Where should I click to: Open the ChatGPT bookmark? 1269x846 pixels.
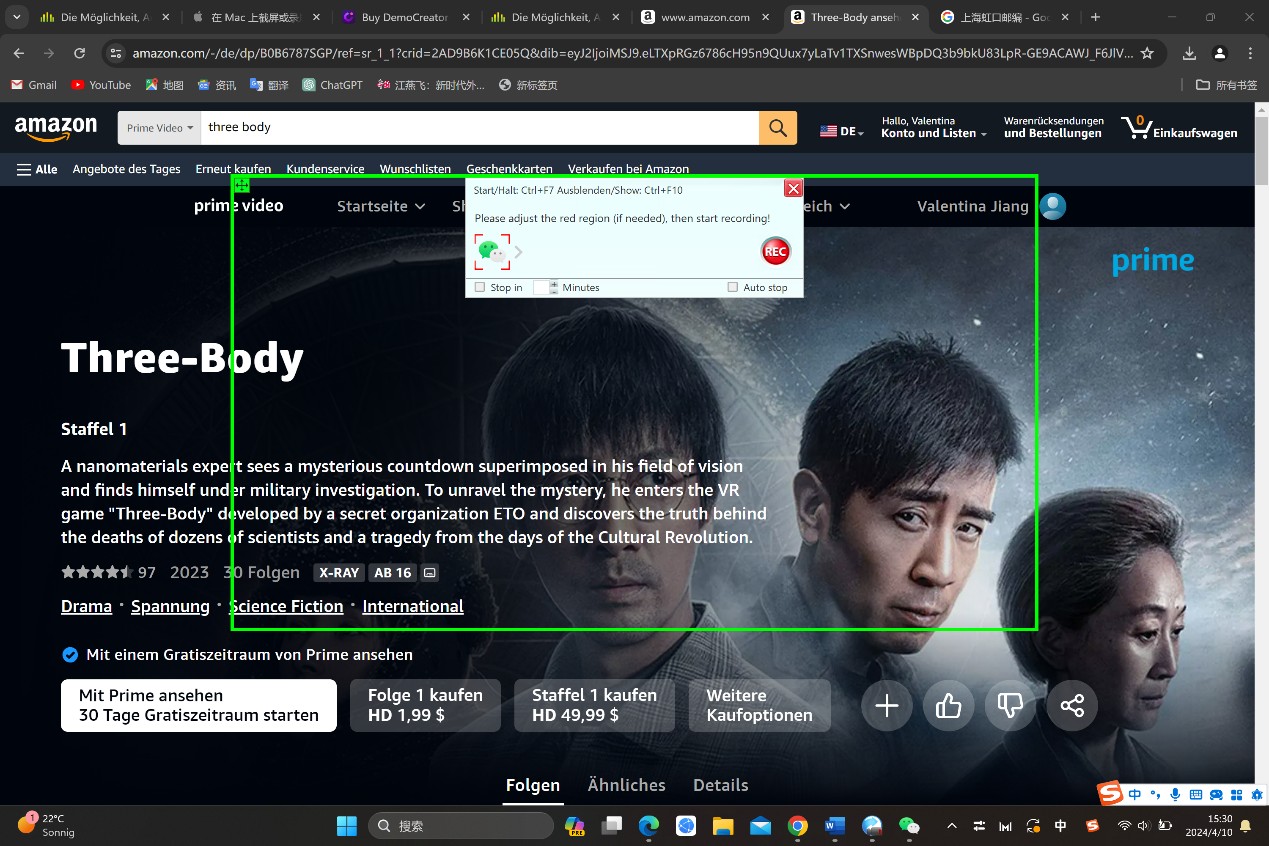[332, 85]
